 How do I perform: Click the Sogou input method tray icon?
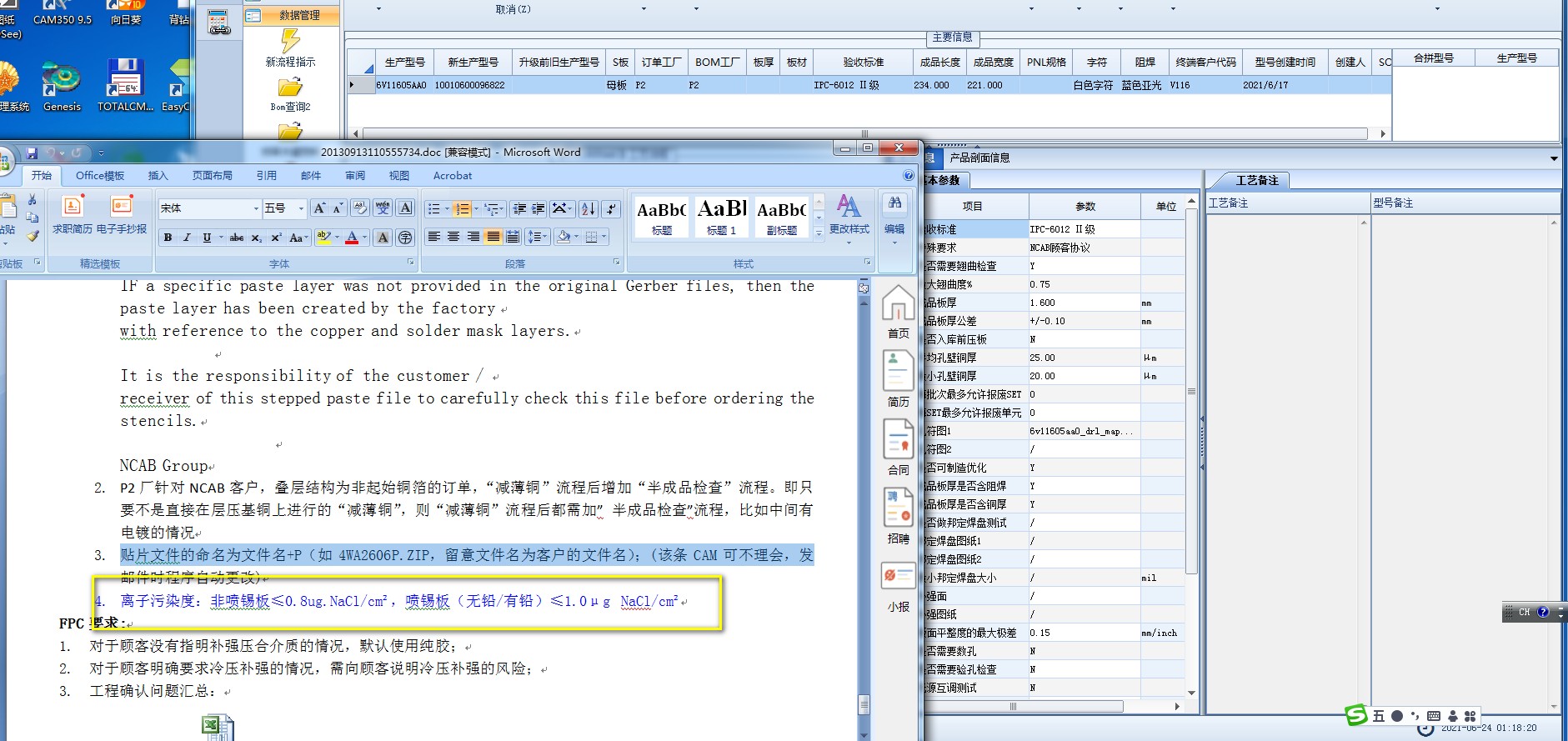coord(1356,715)
